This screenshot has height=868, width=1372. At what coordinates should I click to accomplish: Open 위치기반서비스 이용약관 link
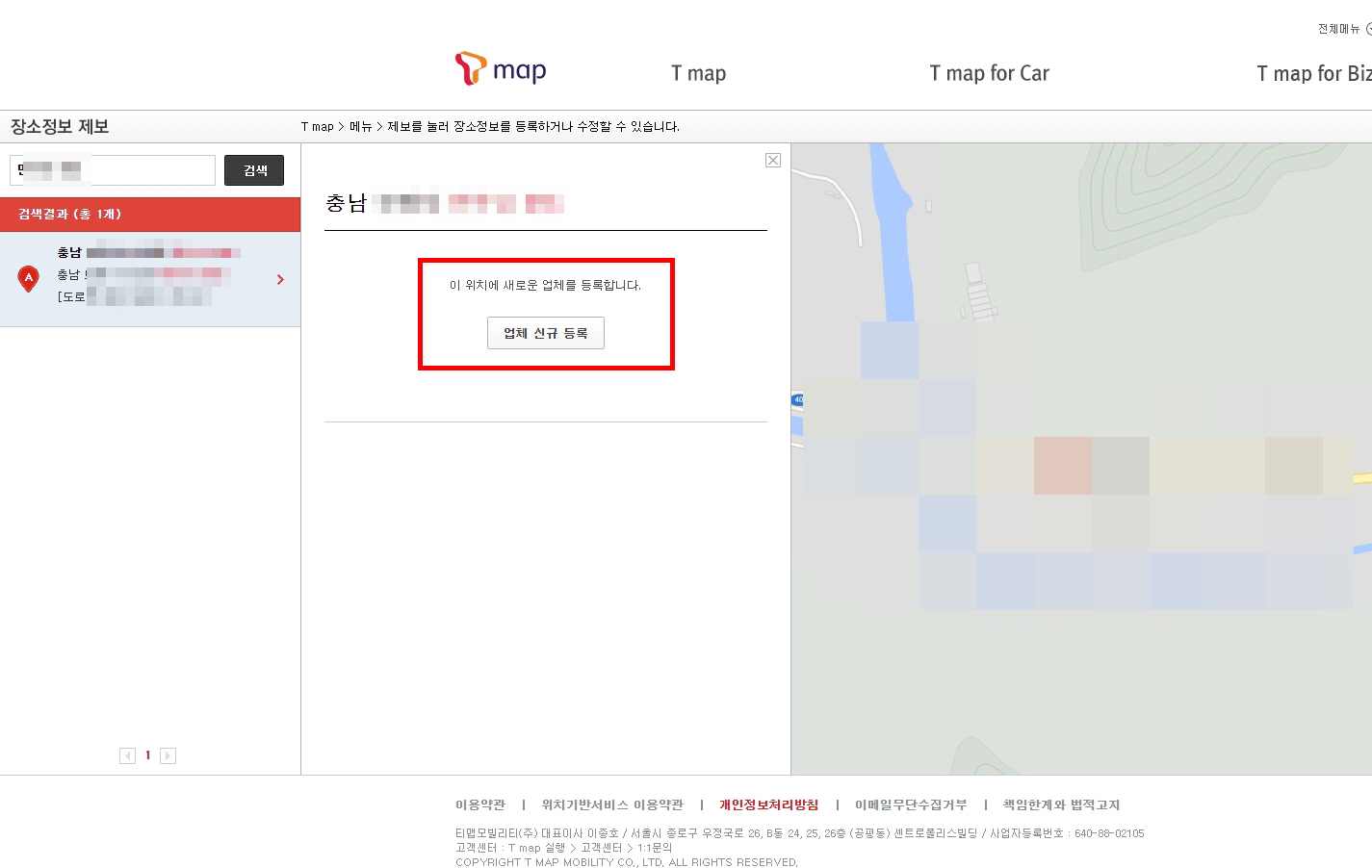(x=612, y=804)
